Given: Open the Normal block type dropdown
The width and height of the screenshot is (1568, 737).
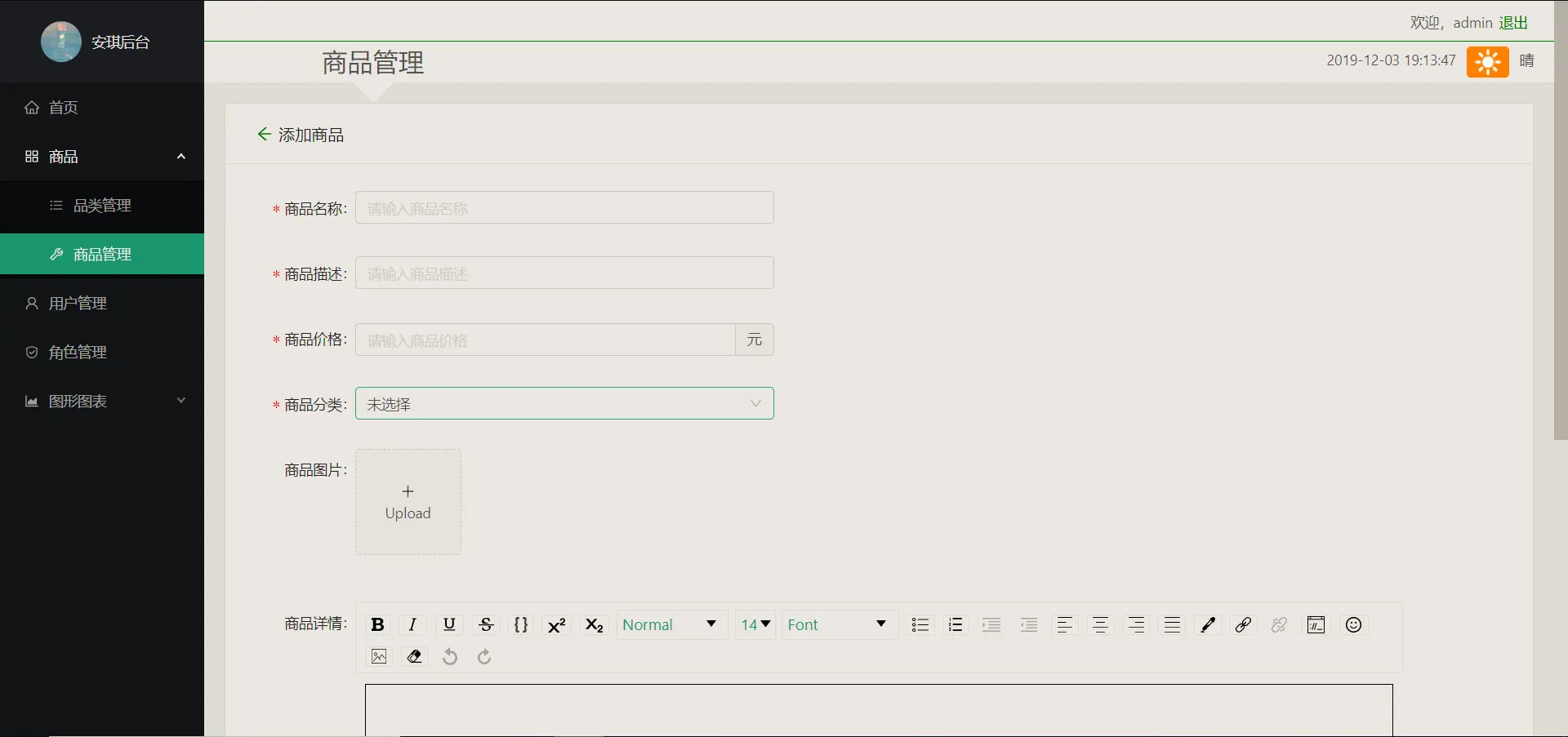Looking at the screenshot, I should 671,624.
